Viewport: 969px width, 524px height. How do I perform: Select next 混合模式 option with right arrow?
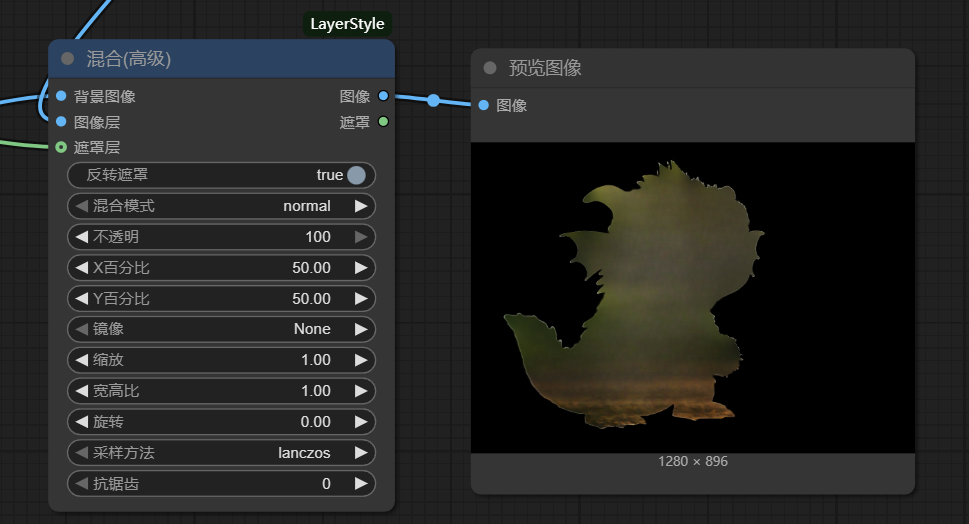361,206
